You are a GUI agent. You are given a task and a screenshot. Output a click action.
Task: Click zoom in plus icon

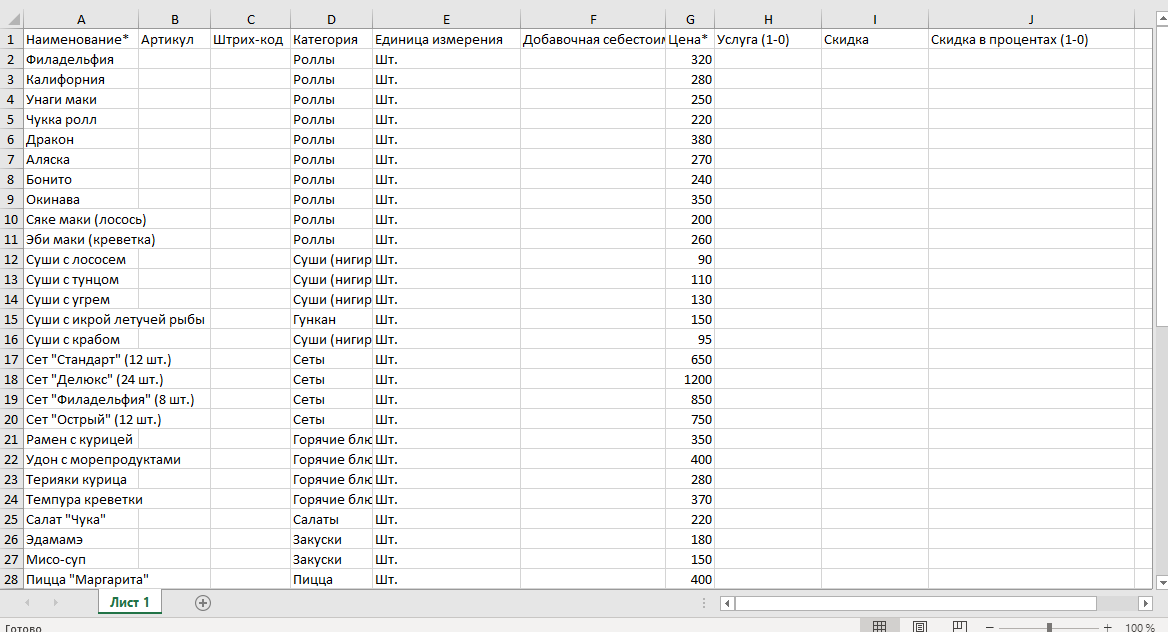point(1107,627)
